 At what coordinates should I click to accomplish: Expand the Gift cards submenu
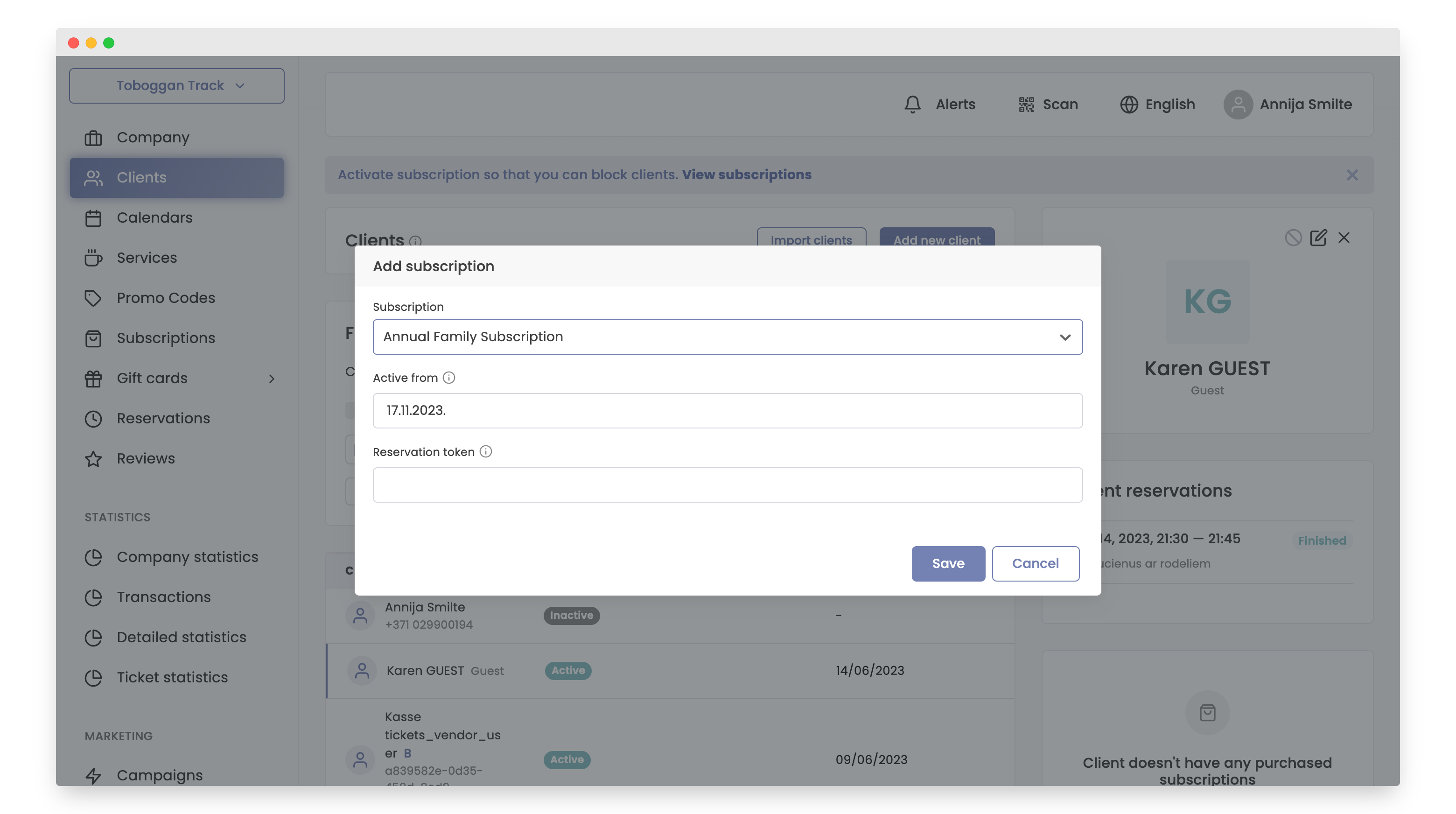[x=272, y=378]
